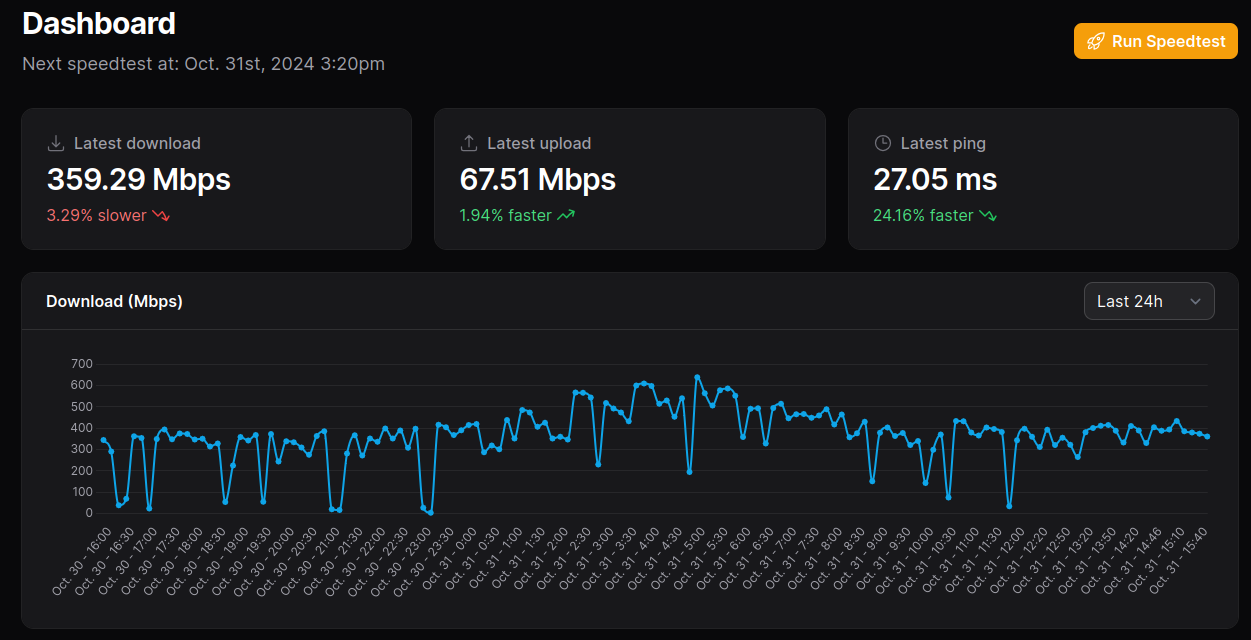Viewport: 1251px width, 640px height.
Task: Select the last data point on the chart
Action: click(x=1207, y=436)
